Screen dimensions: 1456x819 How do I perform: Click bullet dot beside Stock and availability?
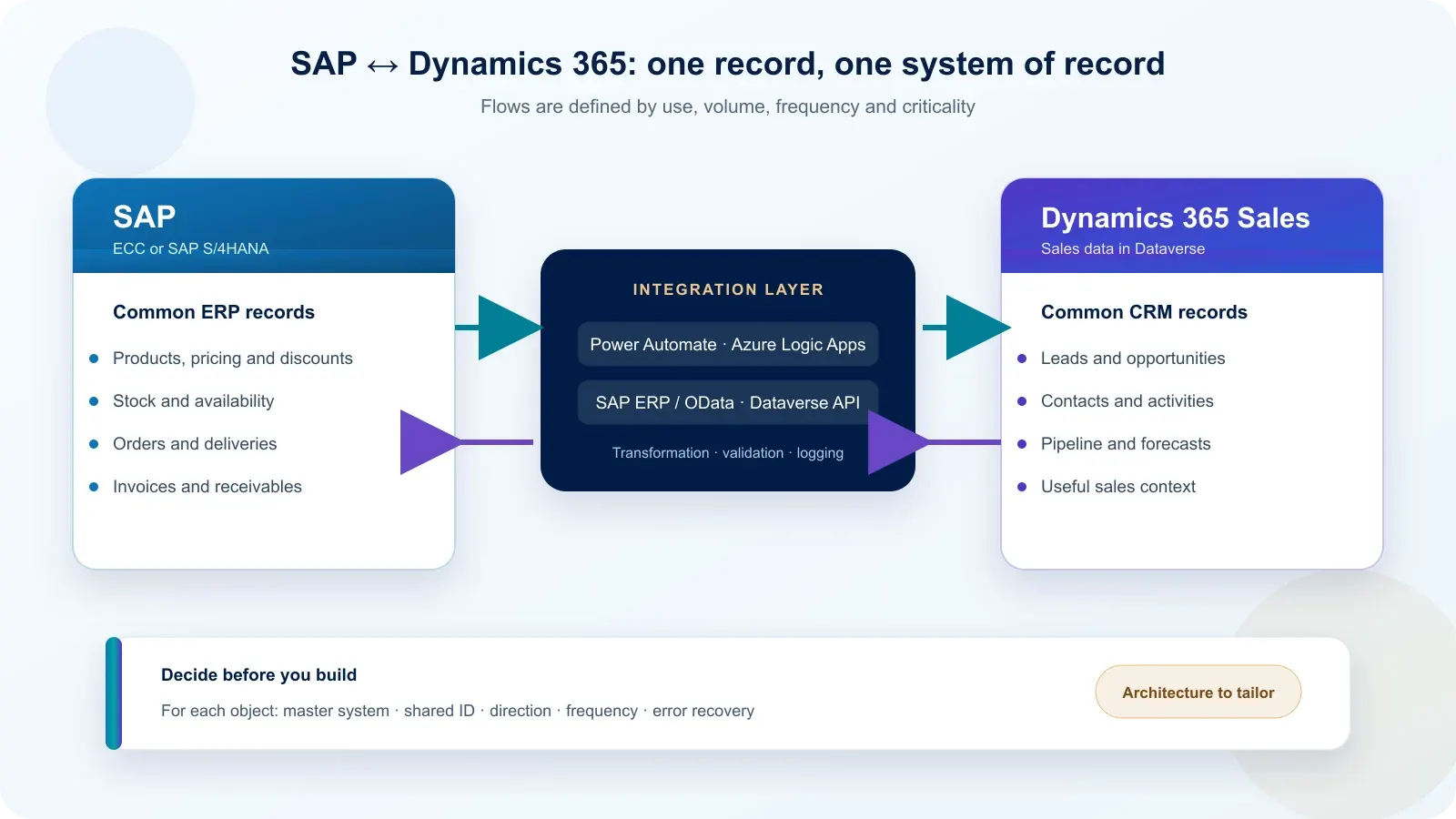pyautogui.click(x=94, y=401)
